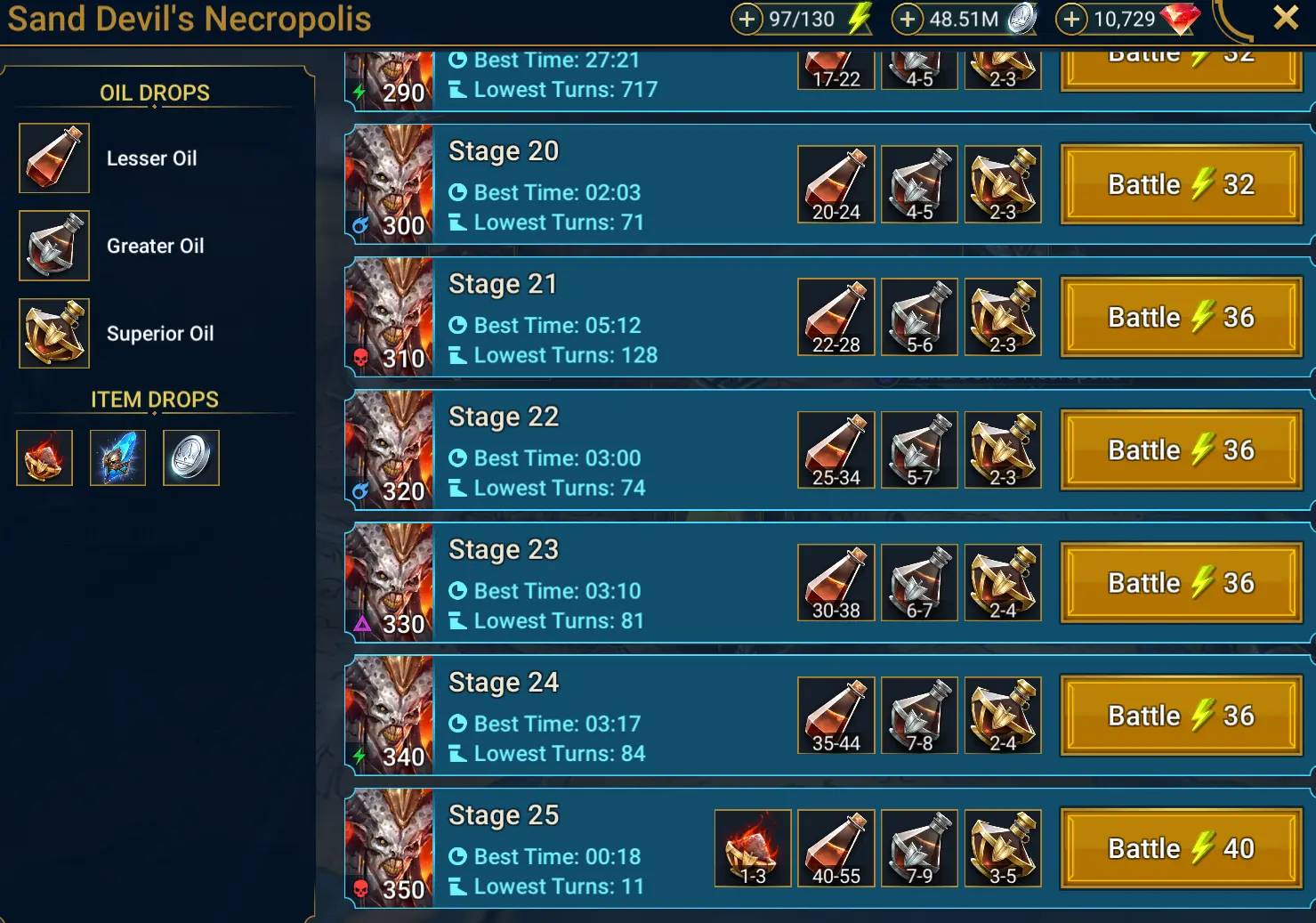Add gems with the plus next to 10,729

coord(1071,19)
